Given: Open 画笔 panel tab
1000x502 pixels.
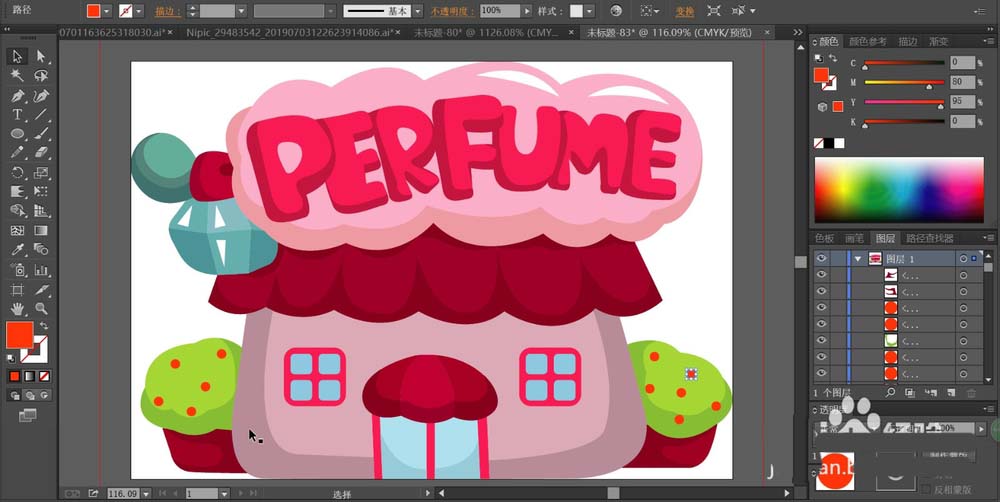Looking at the screenshot, I should (x=855, y=238).
